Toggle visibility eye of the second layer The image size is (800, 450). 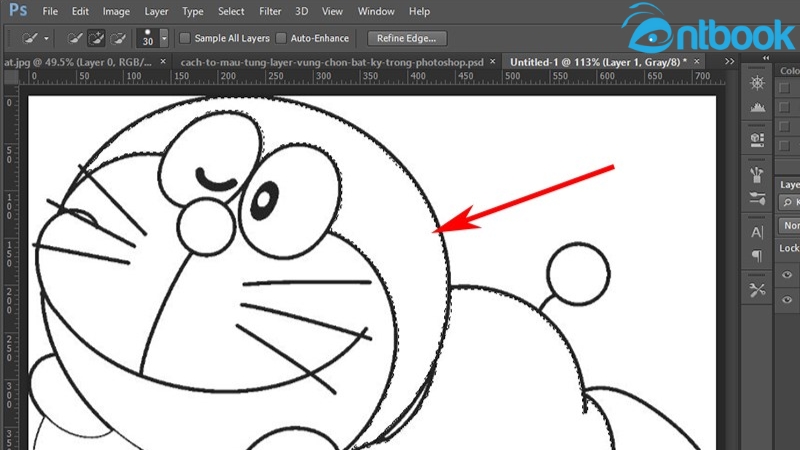point(787,300)
